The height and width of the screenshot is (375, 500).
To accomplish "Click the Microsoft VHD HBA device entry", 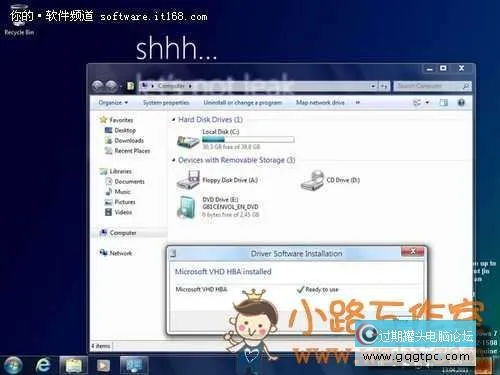I will tap(201, 289).
